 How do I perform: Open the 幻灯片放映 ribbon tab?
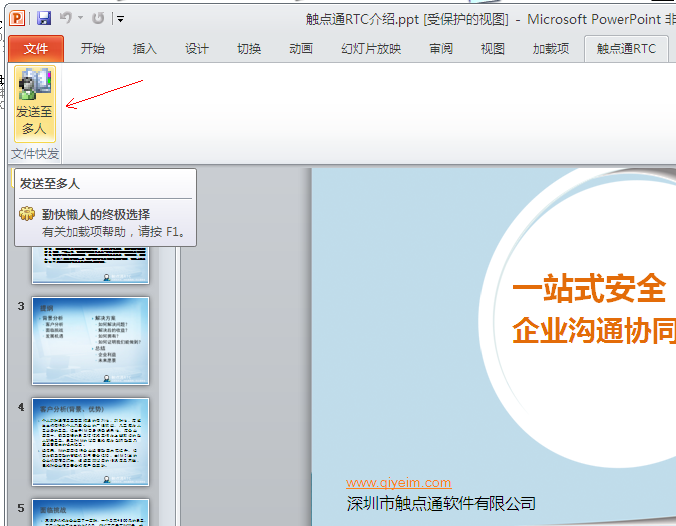[x=371, y=48]
